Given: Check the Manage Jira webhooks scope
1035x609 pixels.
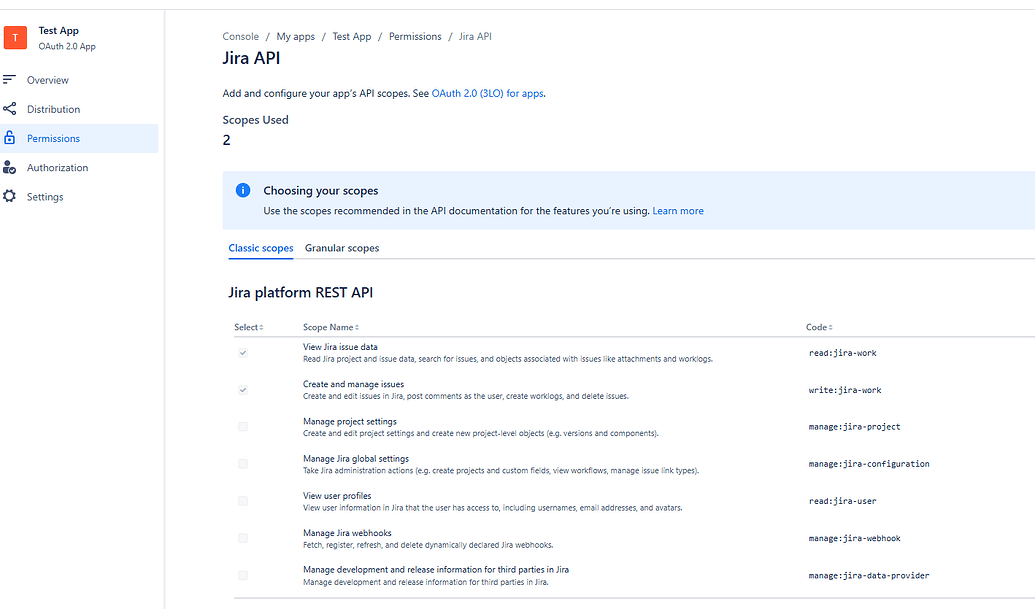Looking at the screenshot, I should (242, 538).
